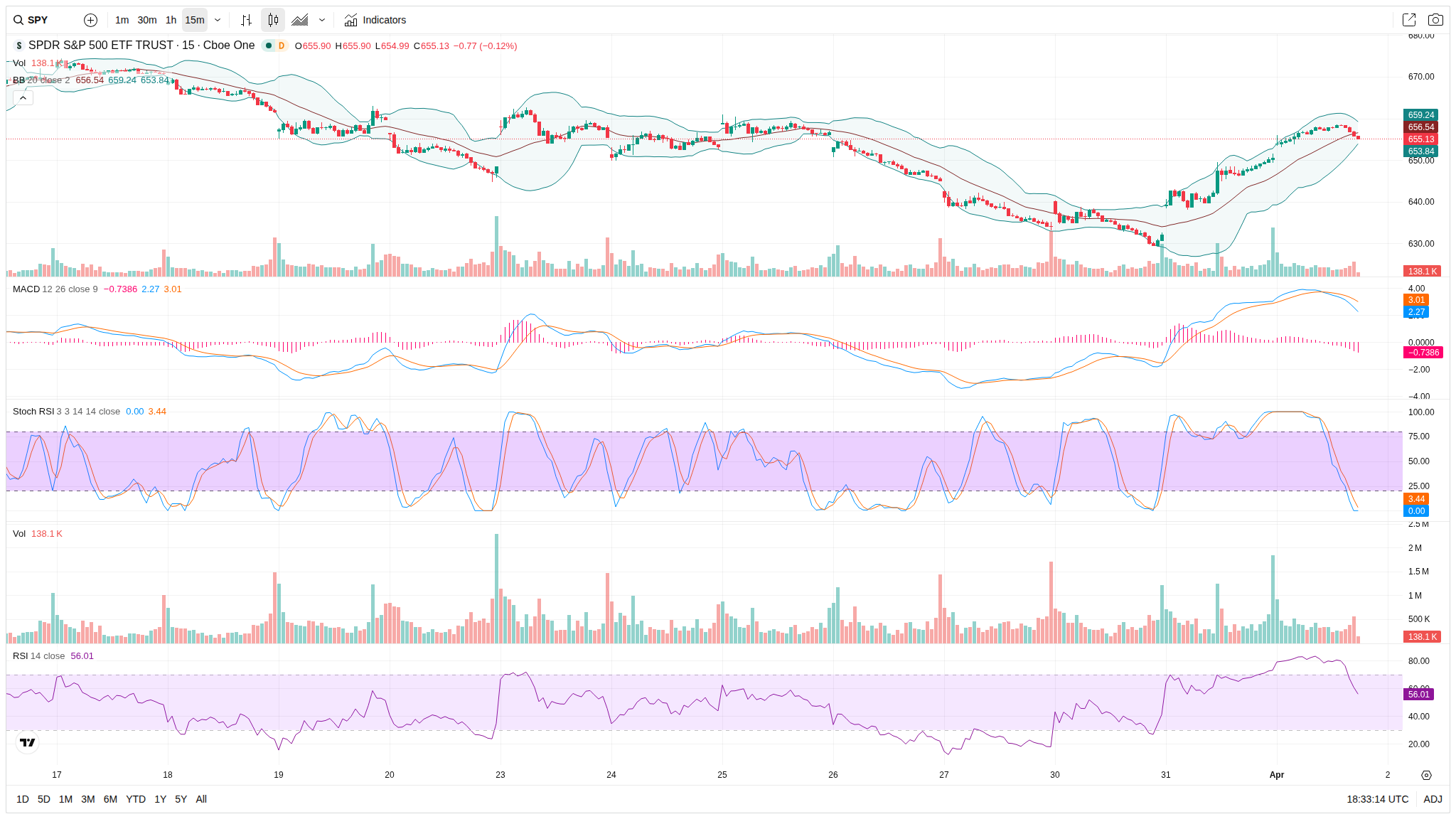
Task: Expand the time interval dropdown
Action: [218, 20]
